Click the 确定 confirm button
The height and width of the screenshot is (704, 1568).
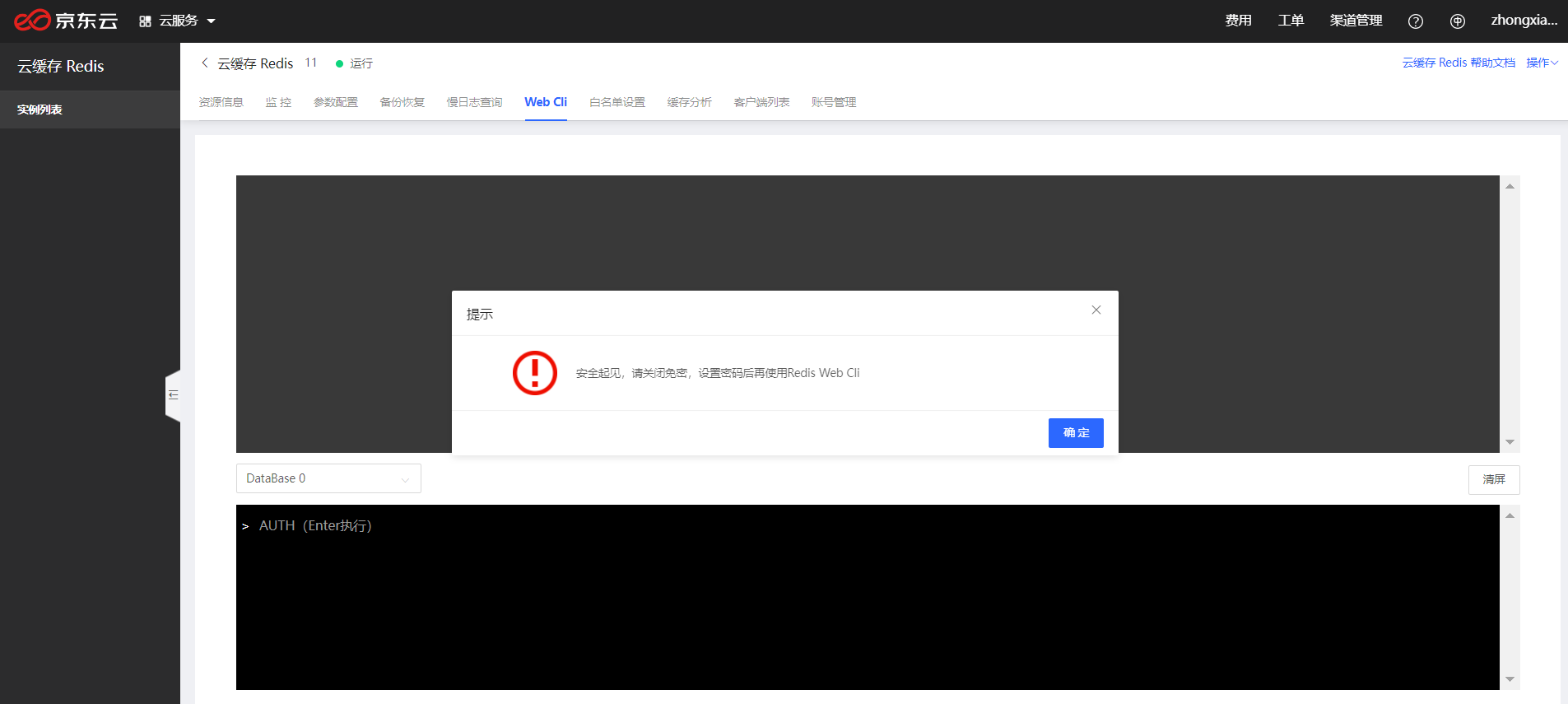coord(1076,433)
